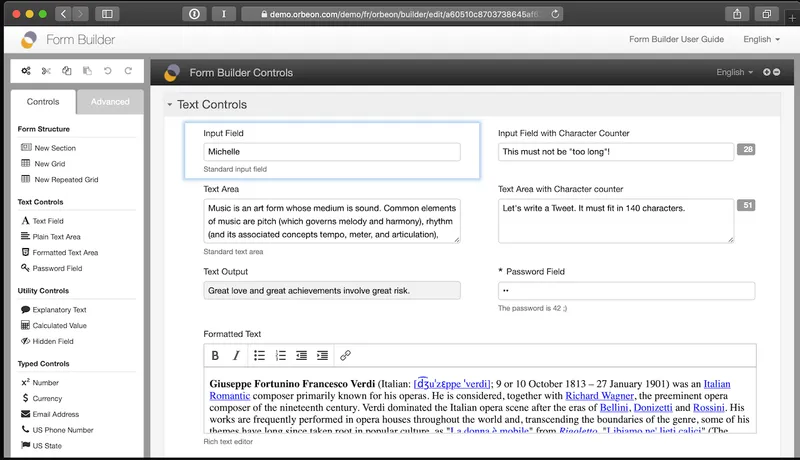This screenshot has height=460, width=800.
Task: Insert bulleted list in rich text editor
Action: pos(260,355)
